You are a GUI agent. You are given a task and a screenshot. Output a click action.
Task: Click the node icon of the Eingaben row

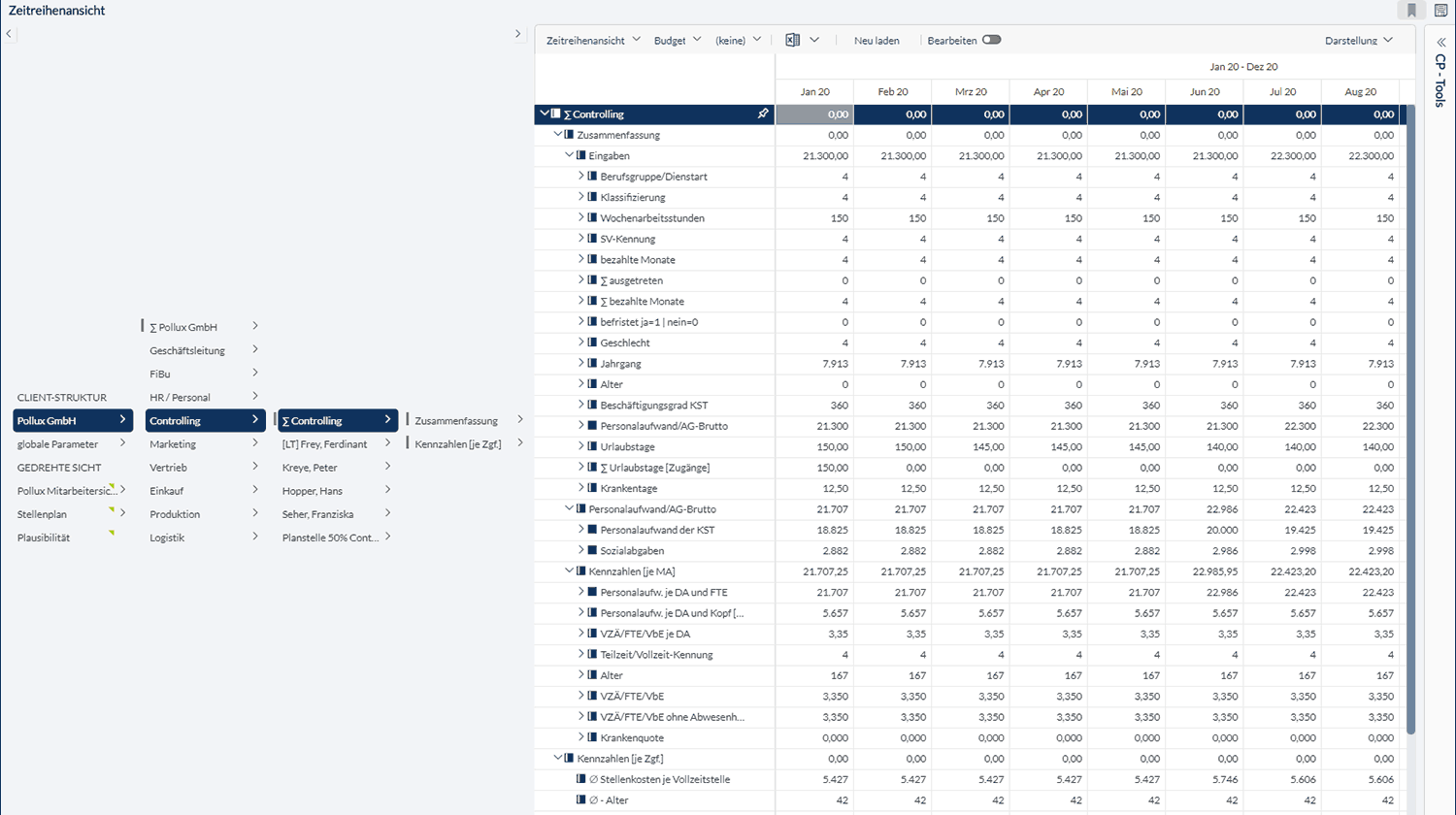(x=580, y=155)
